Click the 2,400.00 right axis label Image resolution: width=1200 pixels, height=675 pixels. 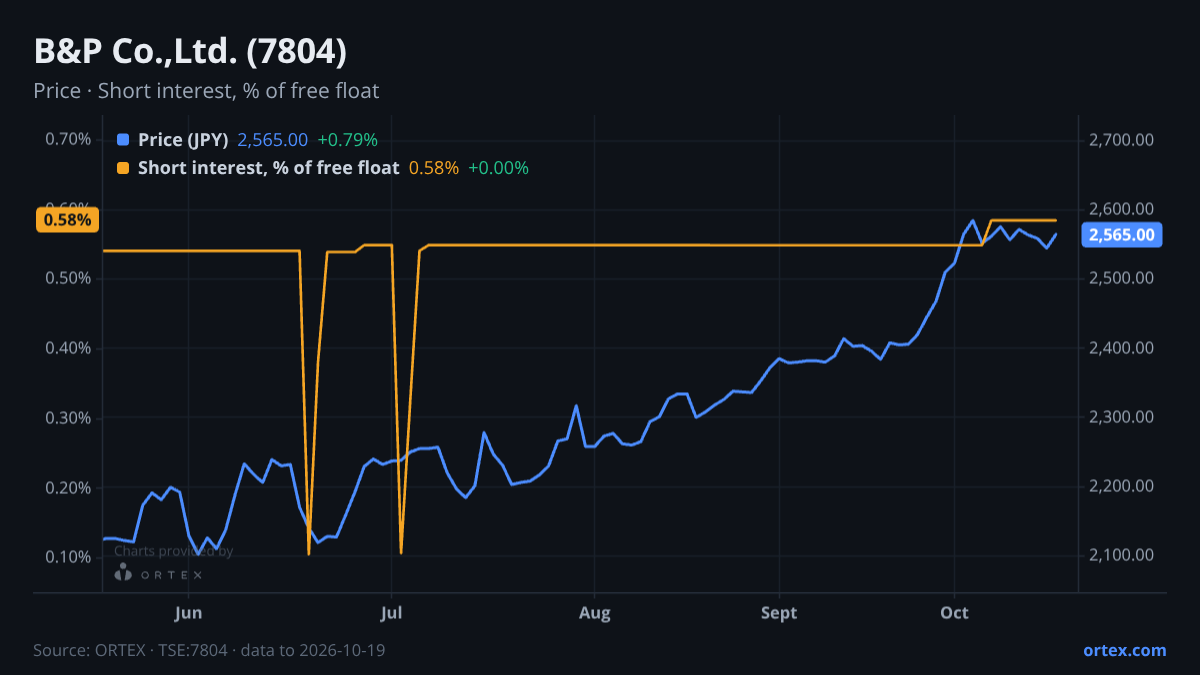pyautogui.click(x=1121, y=348)
